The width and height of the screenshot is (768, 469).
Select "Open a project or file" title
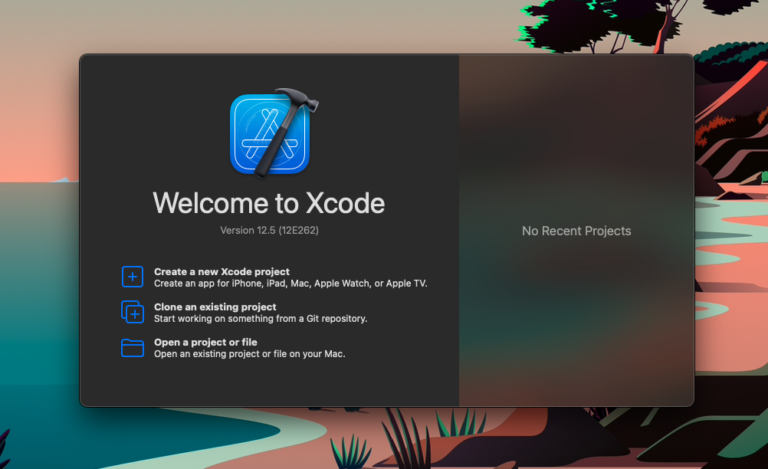pyautogui.click(x=206, y=342)
